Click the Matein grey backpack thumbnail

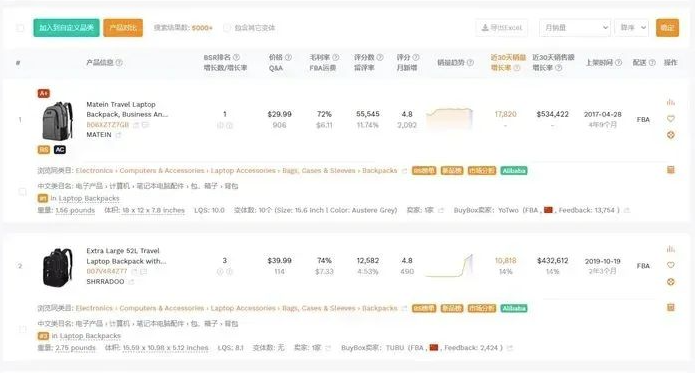pyautogui.click(x=57, y=120)
